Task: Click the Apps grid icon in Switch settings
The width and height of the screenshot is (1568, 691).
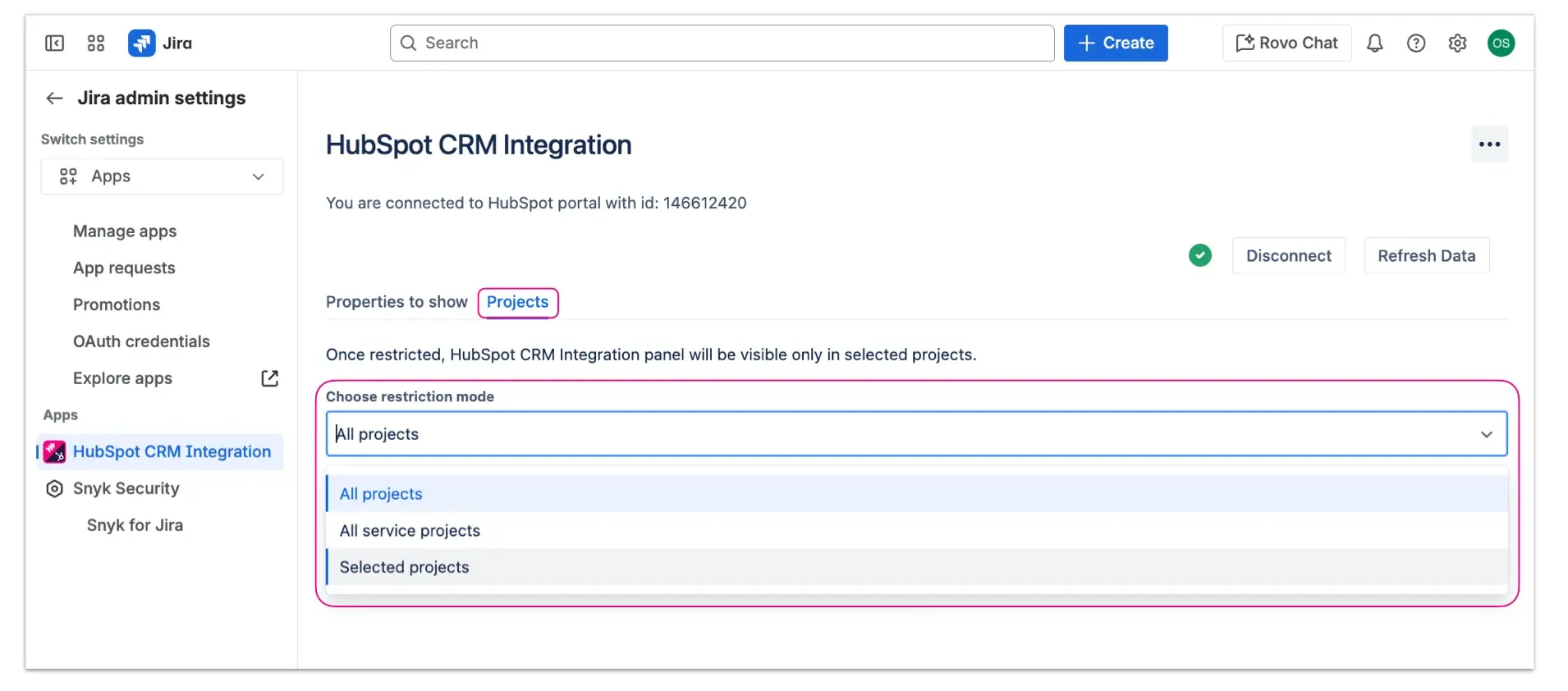Action: [68, 176]
